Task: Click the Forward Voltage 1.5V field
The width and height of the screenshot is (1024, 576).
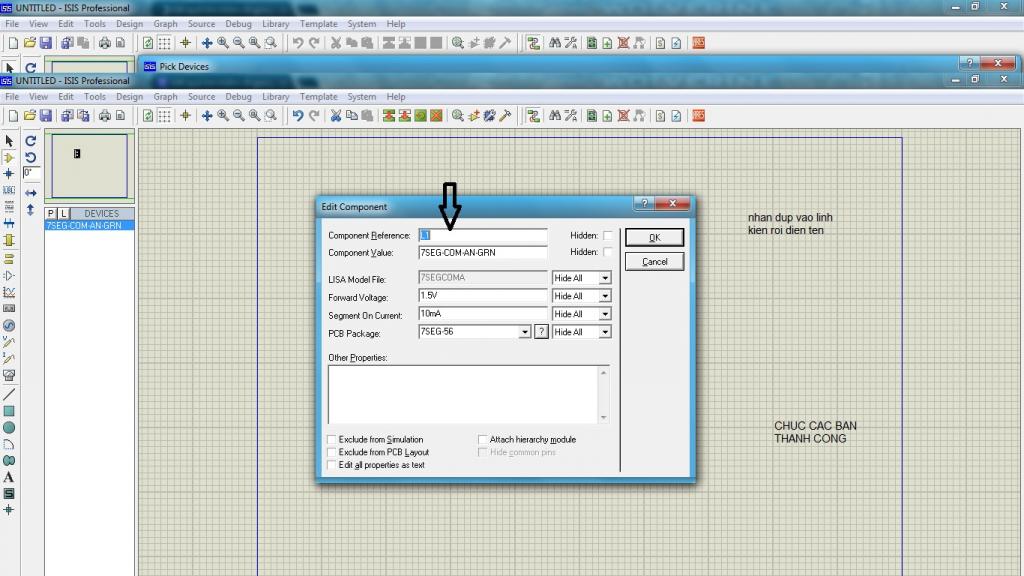Action: tap(483, 296)
